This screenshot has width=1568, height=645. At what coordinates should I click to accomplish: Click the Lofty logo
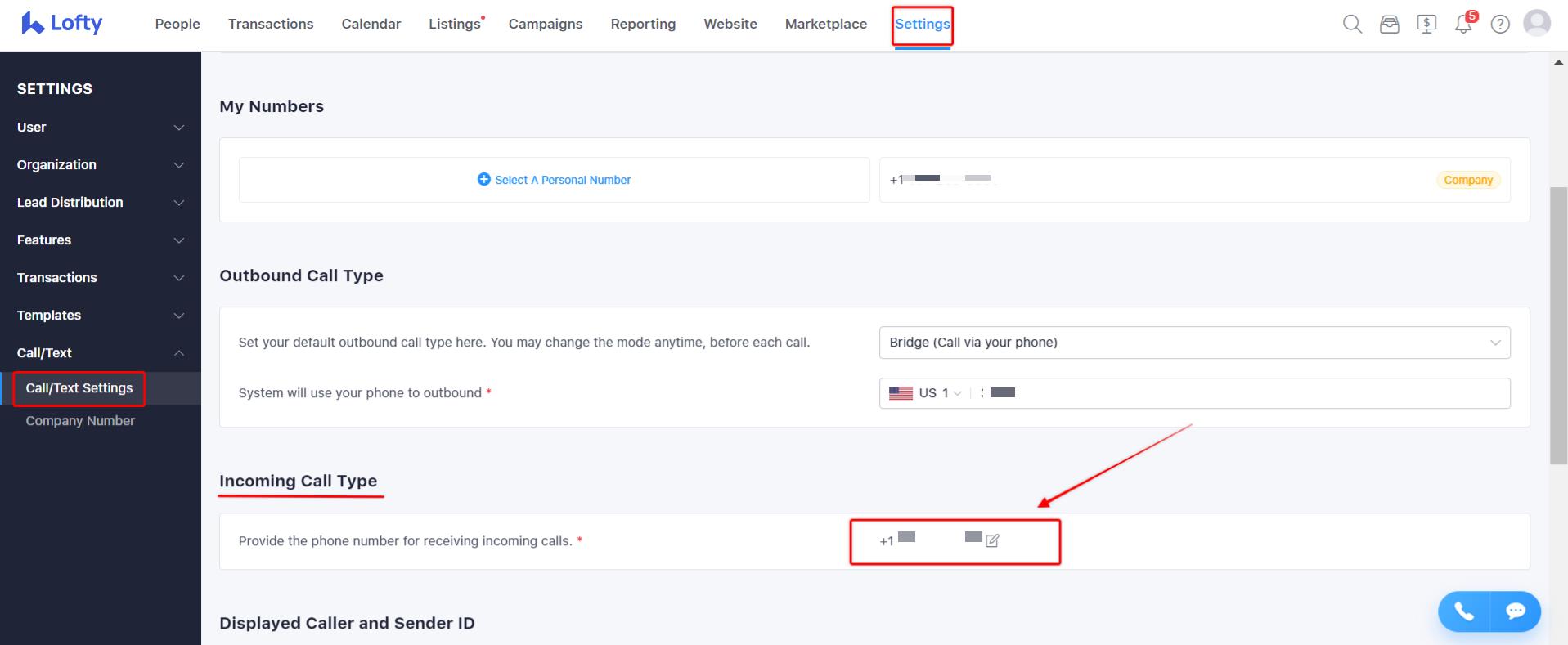[x=62, y=24]
